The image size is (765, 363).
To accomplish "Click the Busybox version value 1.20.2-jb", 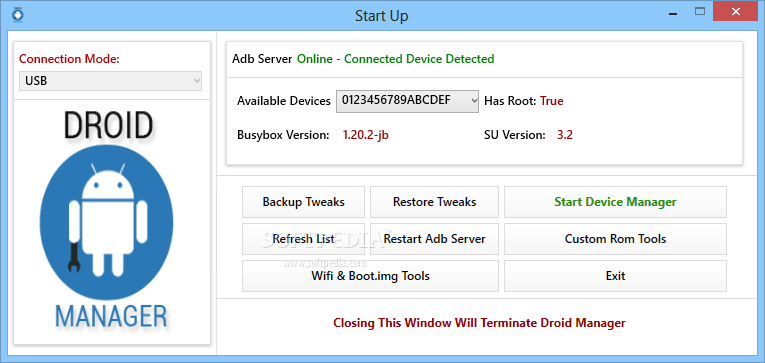I will pos(365,135).
